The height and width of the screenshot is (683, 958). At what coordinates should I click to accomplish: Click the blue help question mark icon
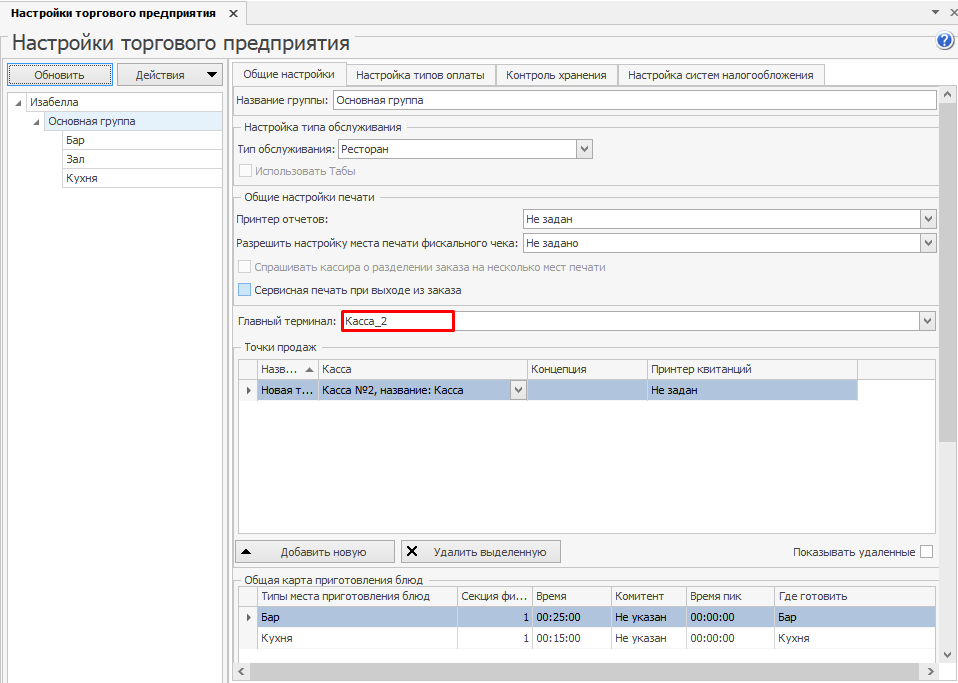944,41
